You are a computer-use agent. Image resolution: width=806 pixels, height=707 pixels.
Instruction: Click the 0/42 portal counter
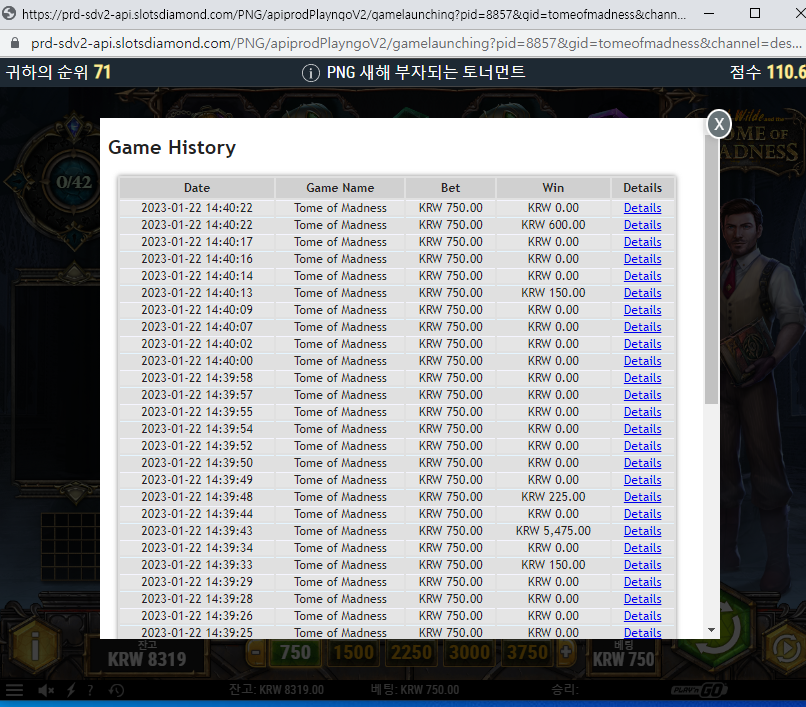74,182
